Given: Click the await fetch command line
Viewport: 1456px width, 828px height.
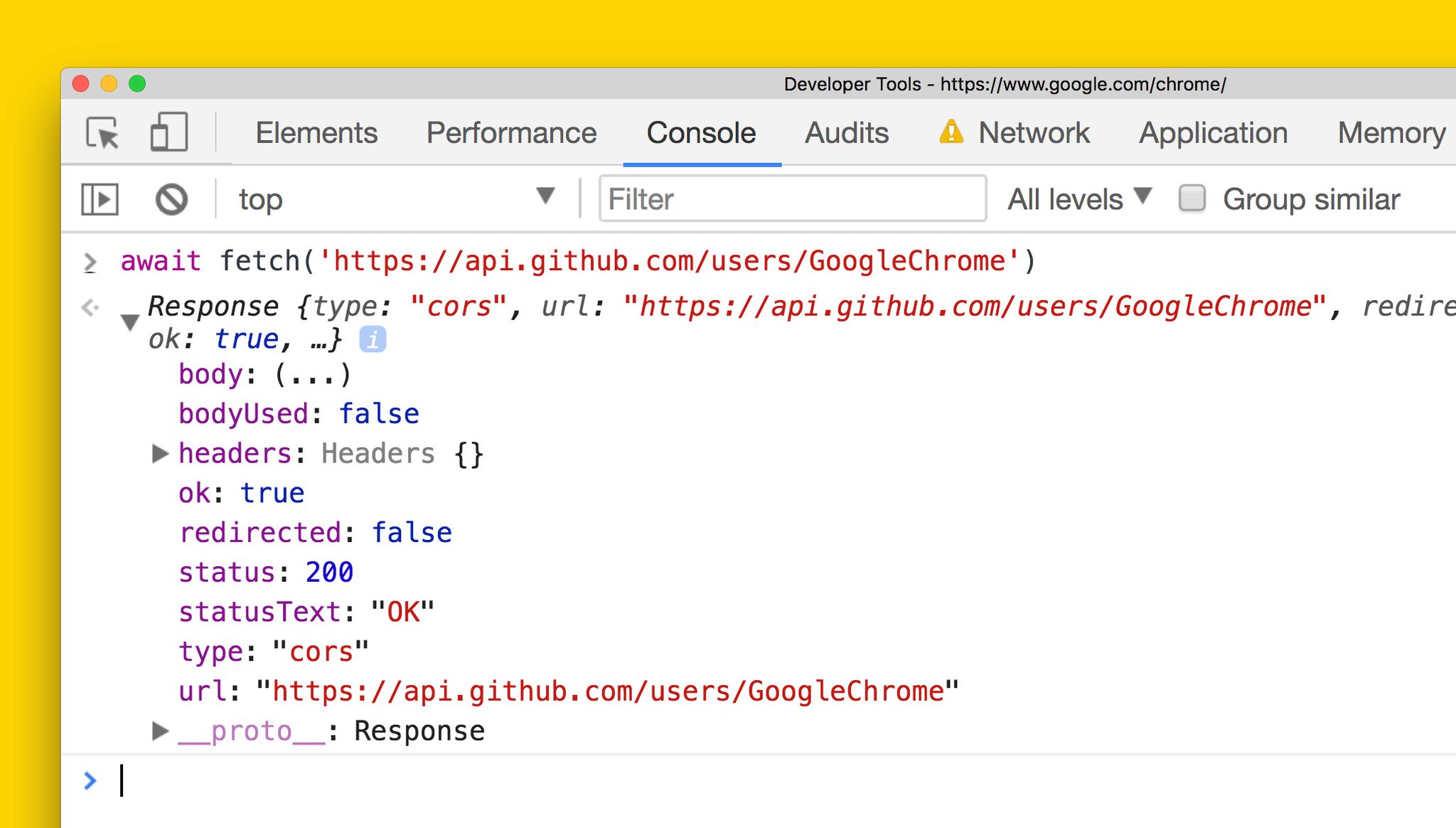Looking at the screenshot, I should click(578, 261).
